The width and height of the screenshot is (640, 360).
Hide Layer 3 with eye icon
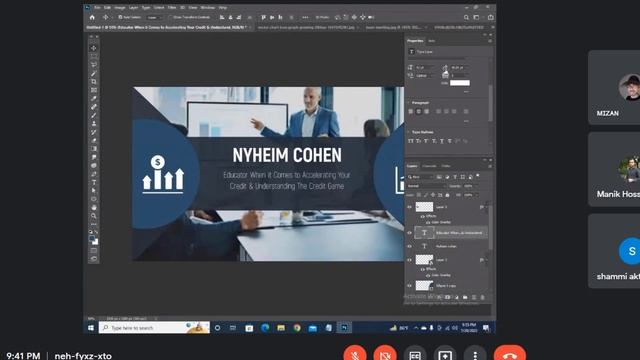[x=409, y=207]
